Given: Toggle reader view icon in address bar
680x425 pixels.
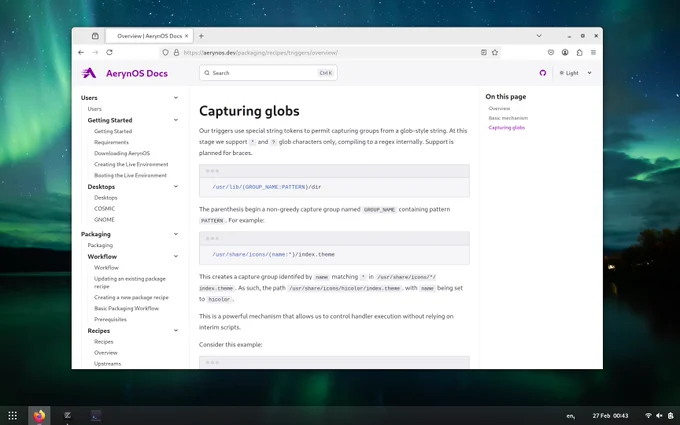Looking at the screenshot, I should click(x=484, y=52).
